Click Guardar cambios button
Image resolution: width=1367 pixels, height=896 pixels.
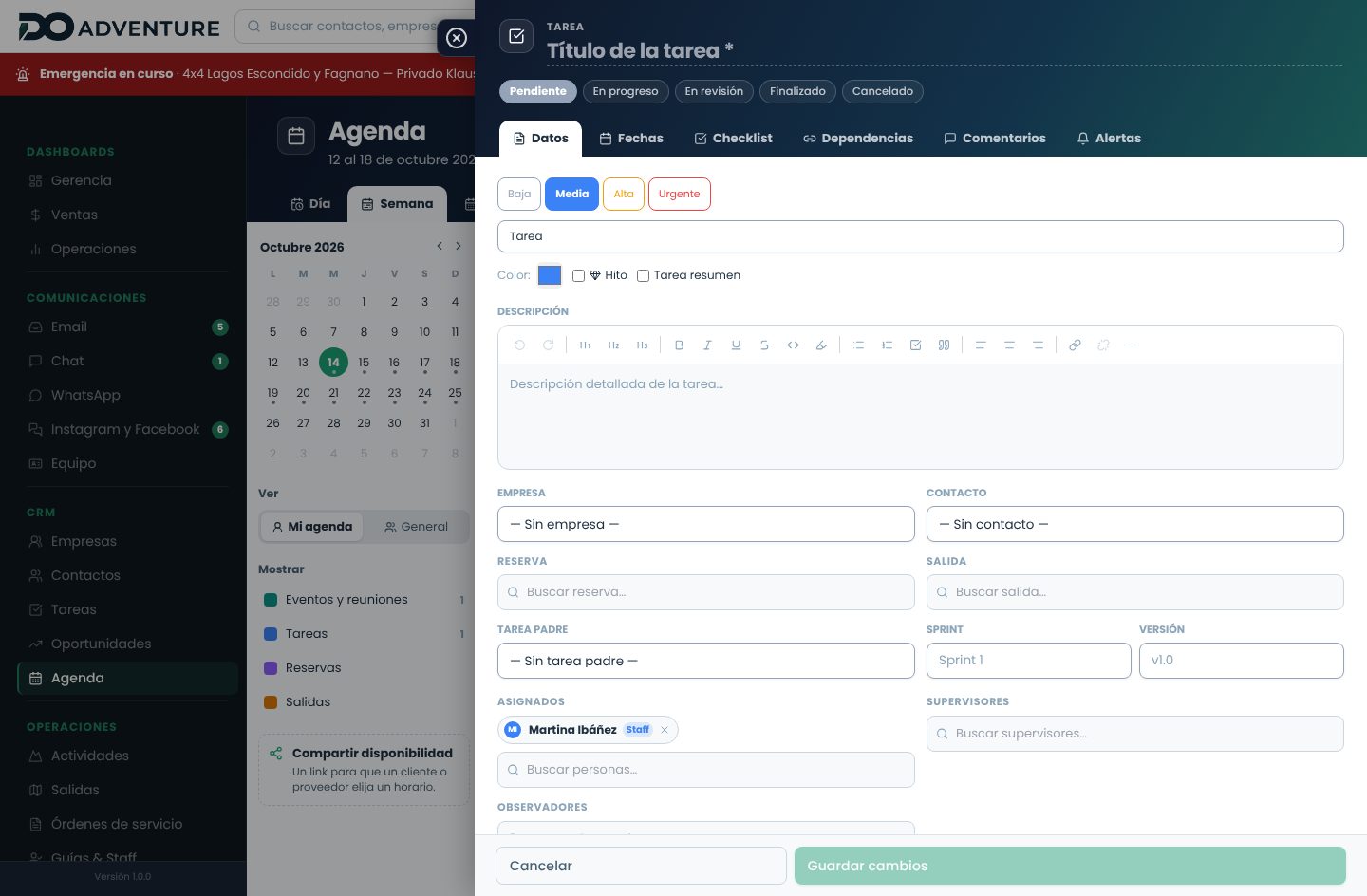click(x=1070, y=866)
